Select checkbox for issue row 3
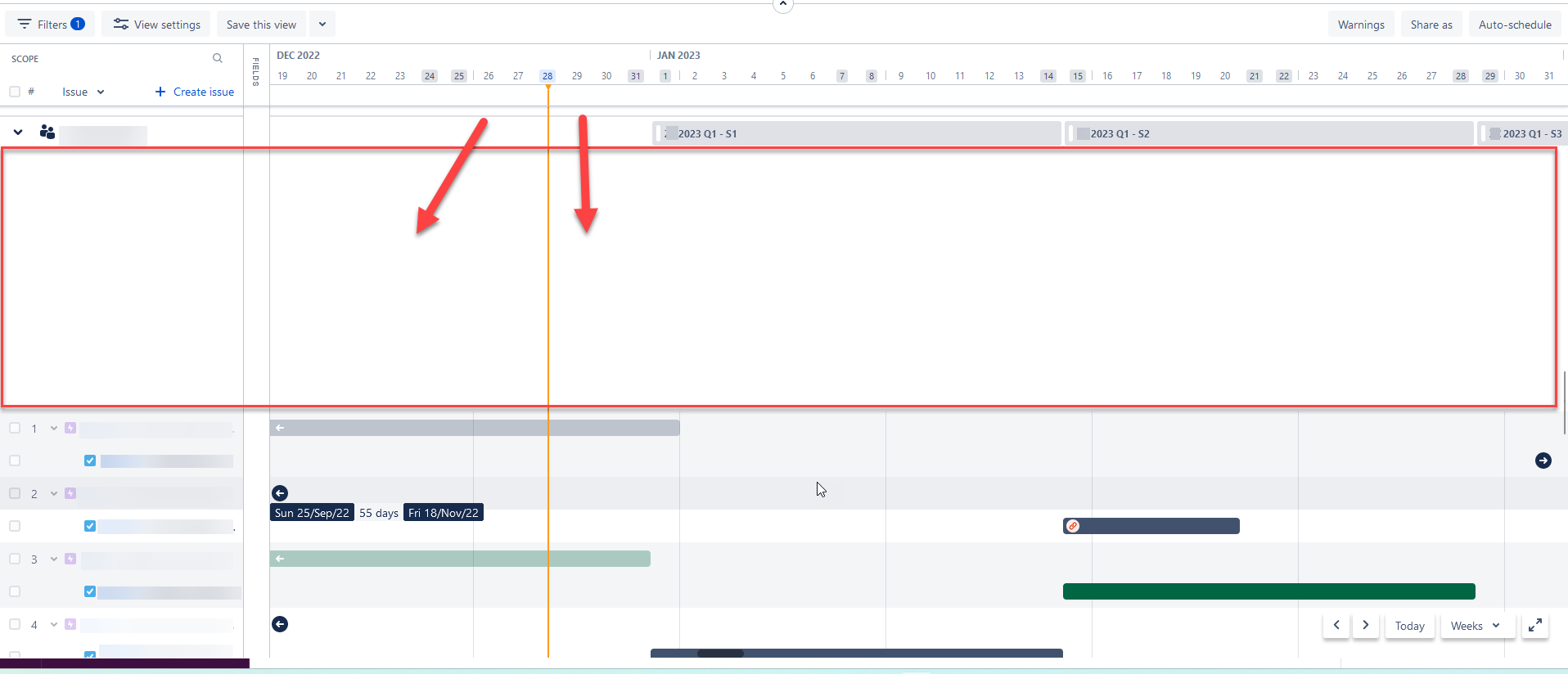 pos(15,559)
